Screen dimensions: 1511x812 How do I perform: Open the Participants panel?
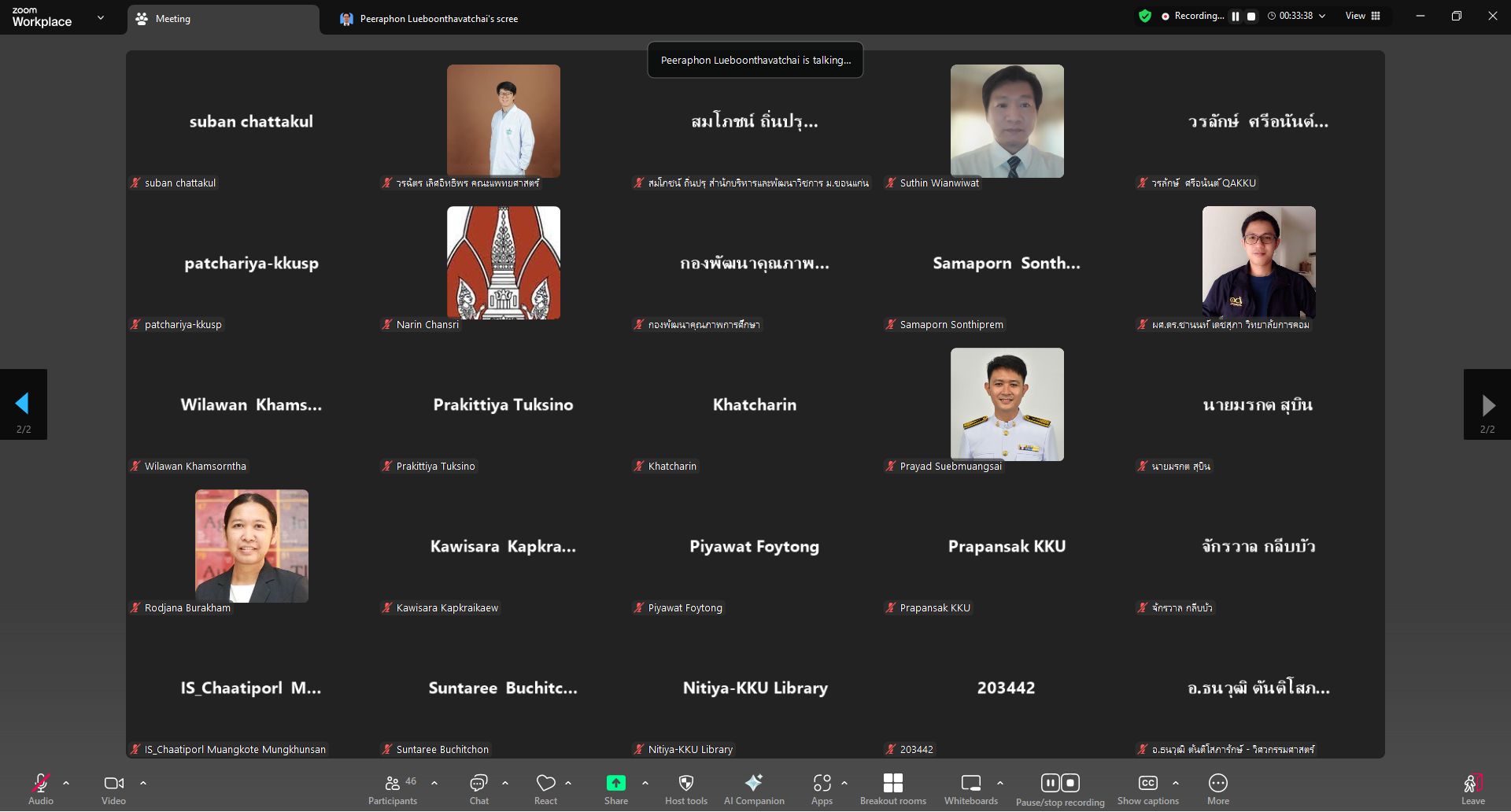click(x=392, y=789)
